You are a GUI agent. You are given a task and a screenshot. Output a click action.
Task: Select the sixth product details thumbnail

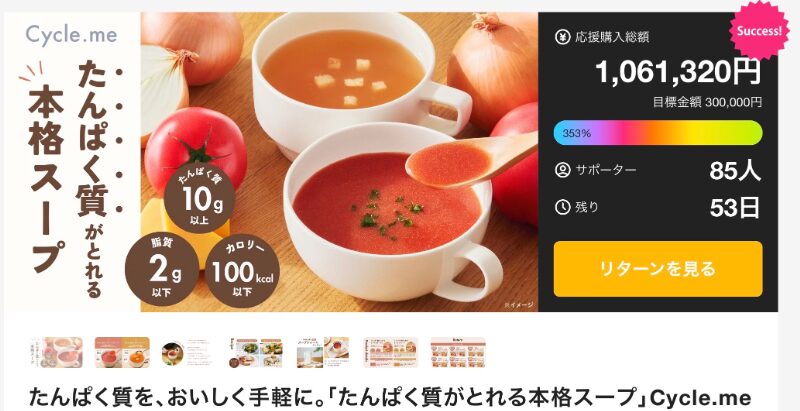click(x=391, y=352)
